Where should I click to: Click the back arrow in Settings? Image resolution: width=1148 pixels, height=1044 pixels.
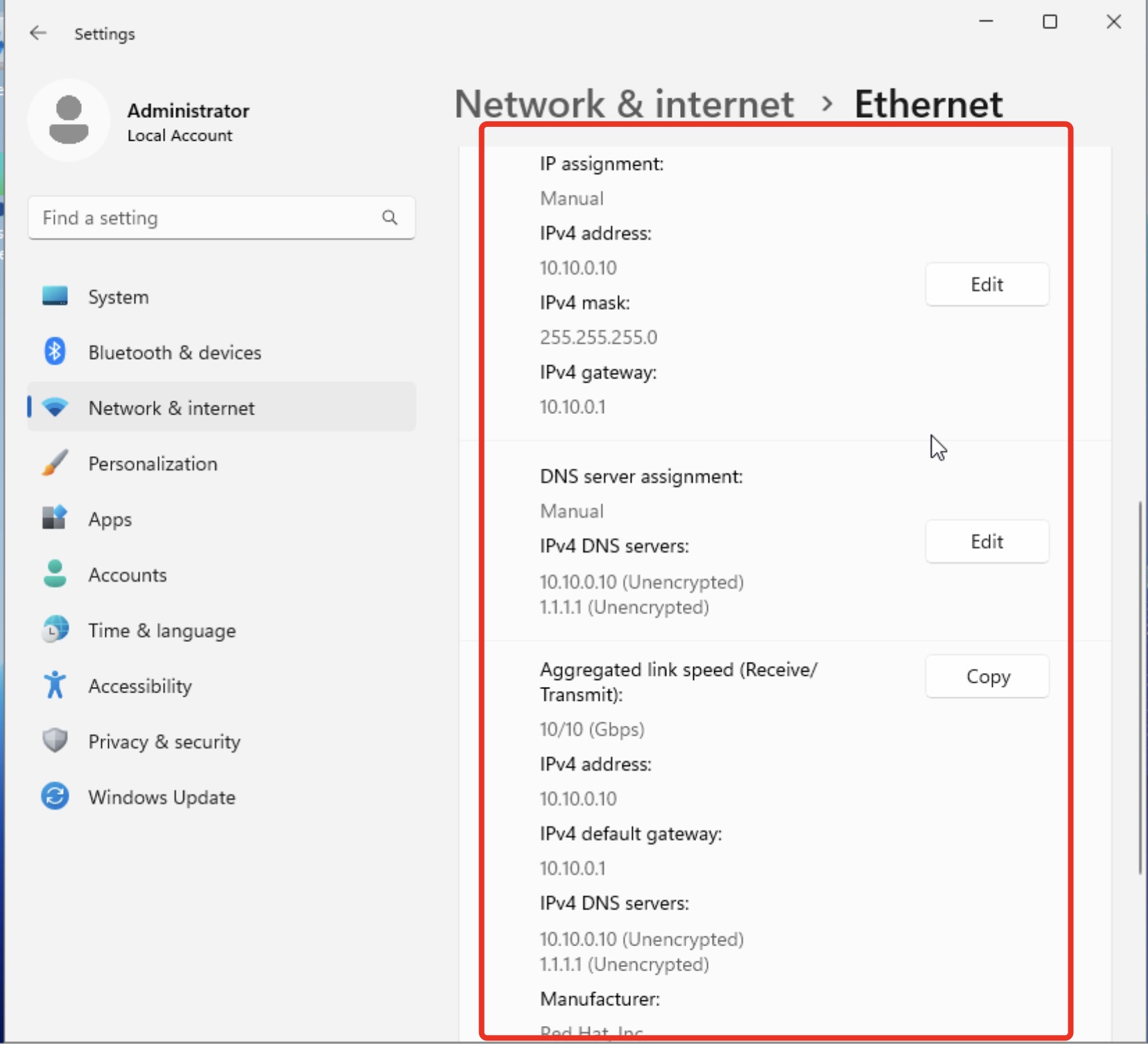point(38,33)
